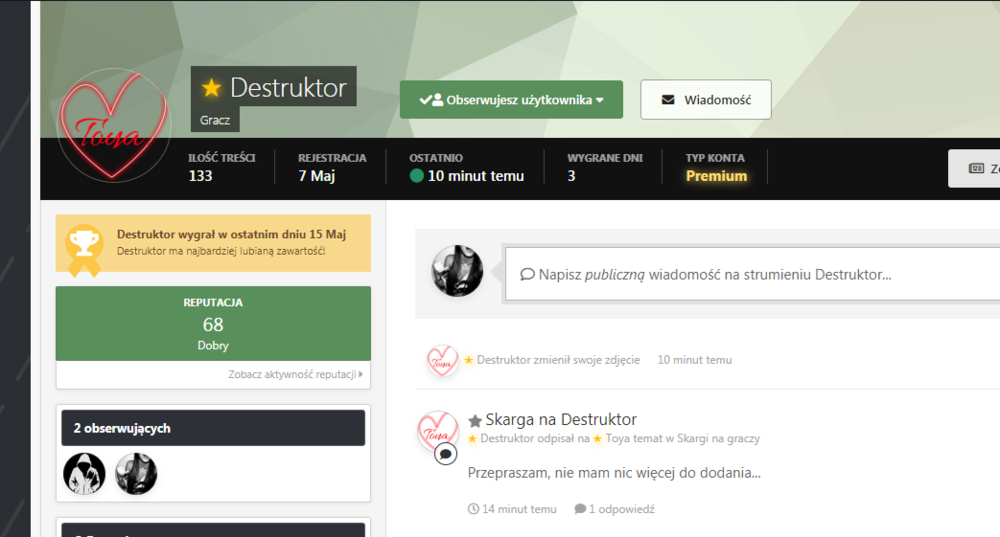The height and width of the screenshot is (537, 1000).
Task: Click the comment bubble badge on post avatar
Action: pyautogui.click(x=446, y=454)
